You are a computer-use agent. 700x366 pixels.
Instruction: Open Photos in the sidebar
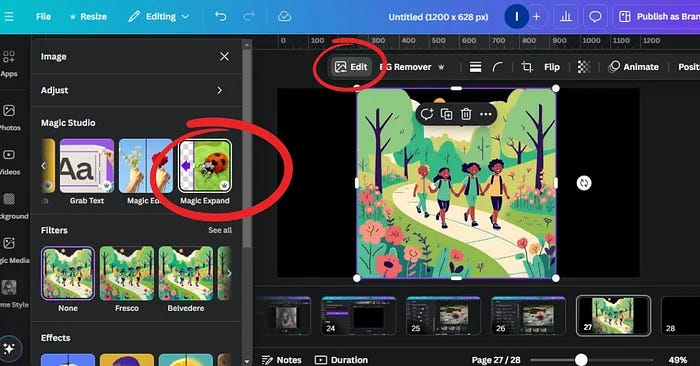9,117
